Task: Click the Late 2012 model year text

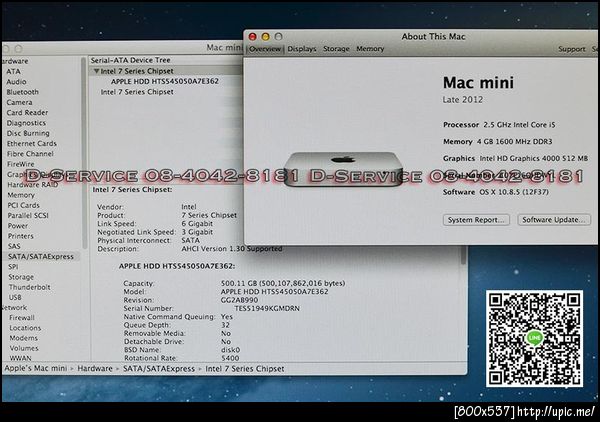Action: 463,100
